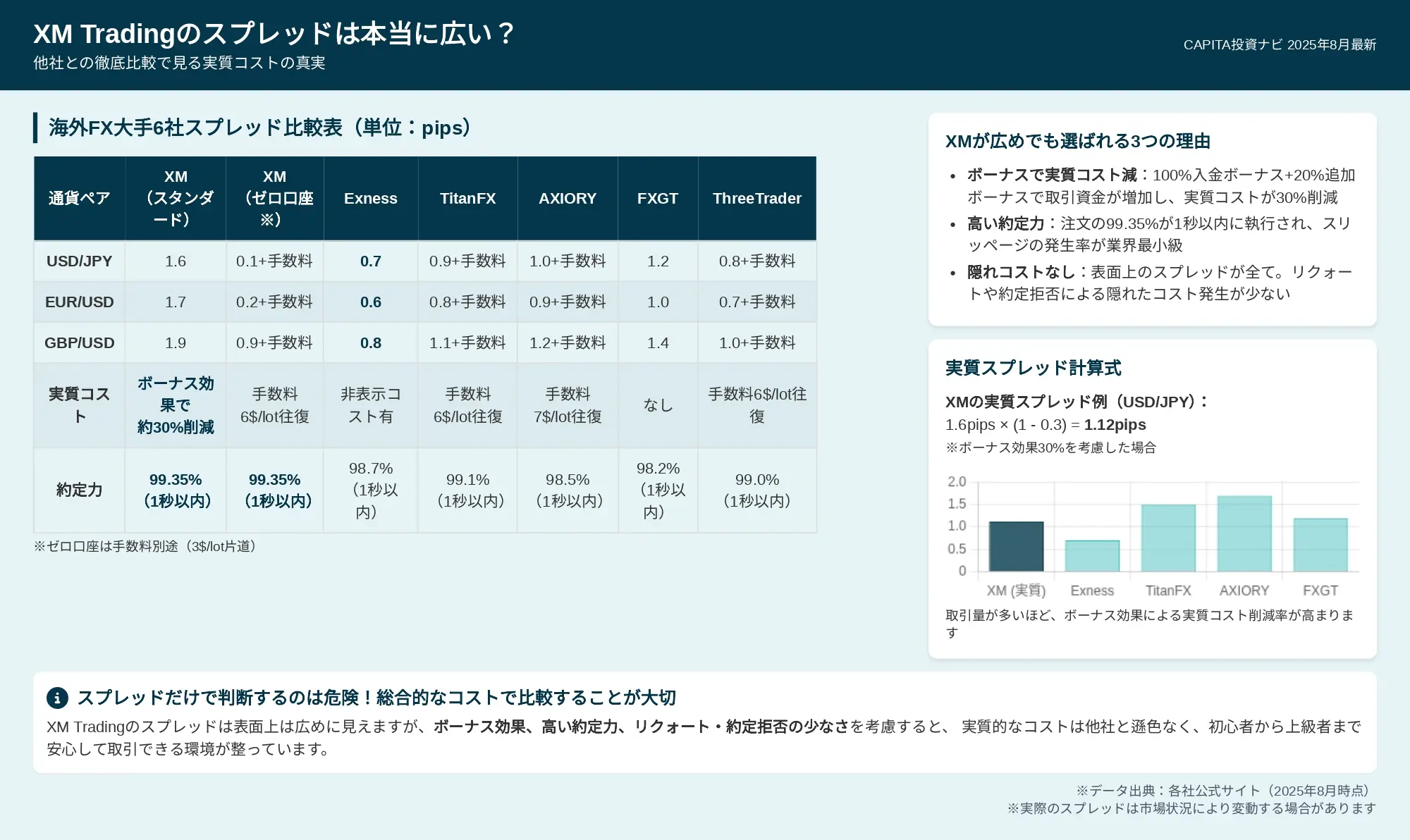The image size is (1410, 840).
Task: Click the Exness column header in table
Action: pos(371,198)
